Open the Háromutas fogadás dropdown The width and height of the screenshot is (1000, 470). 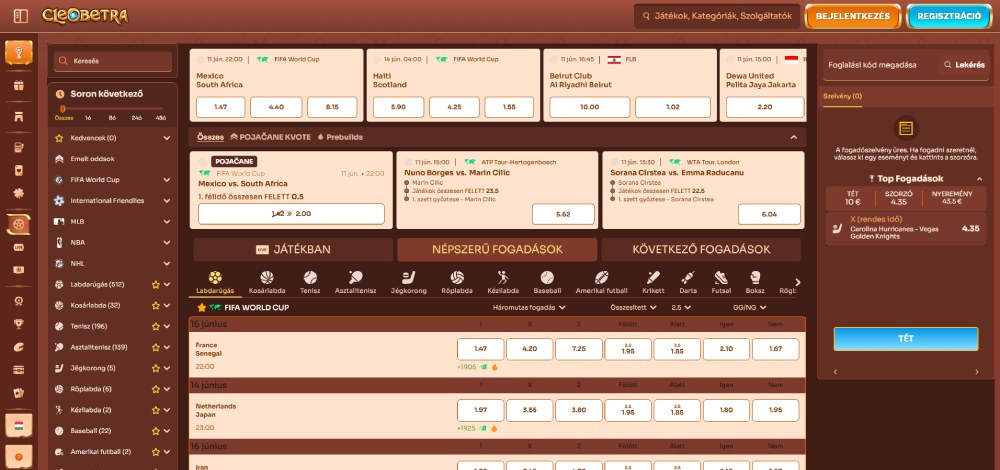tap(529, 307)
